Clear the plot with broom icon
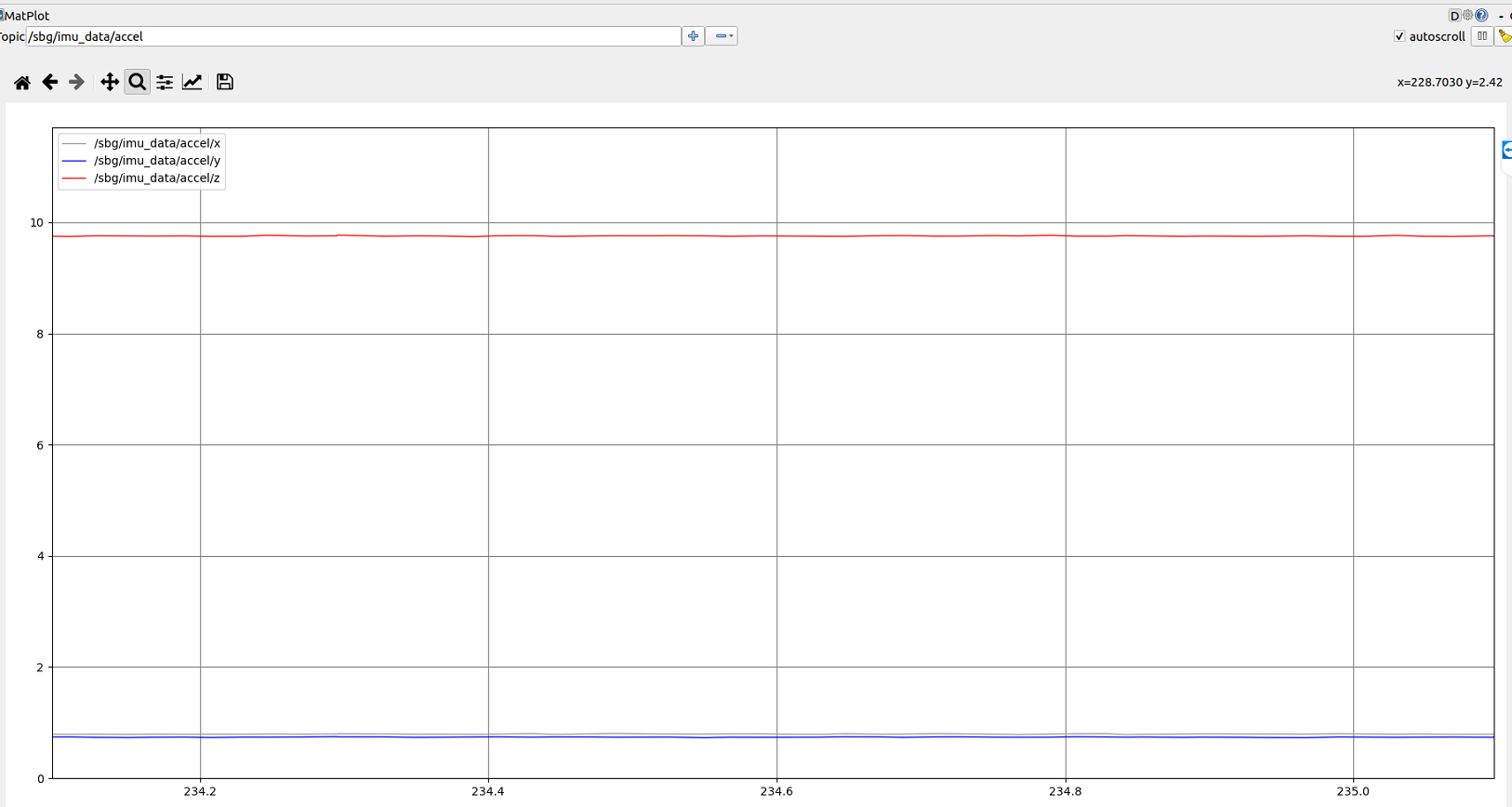The height and width of the screenshot is (807, 1512). pos(1504,36)
